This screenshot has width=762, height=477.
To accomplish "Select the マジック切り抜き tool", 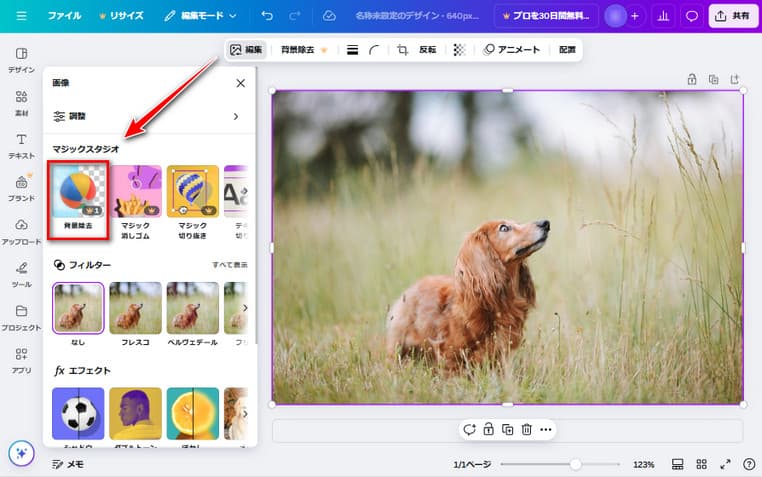I will click(x=193, y=203).
